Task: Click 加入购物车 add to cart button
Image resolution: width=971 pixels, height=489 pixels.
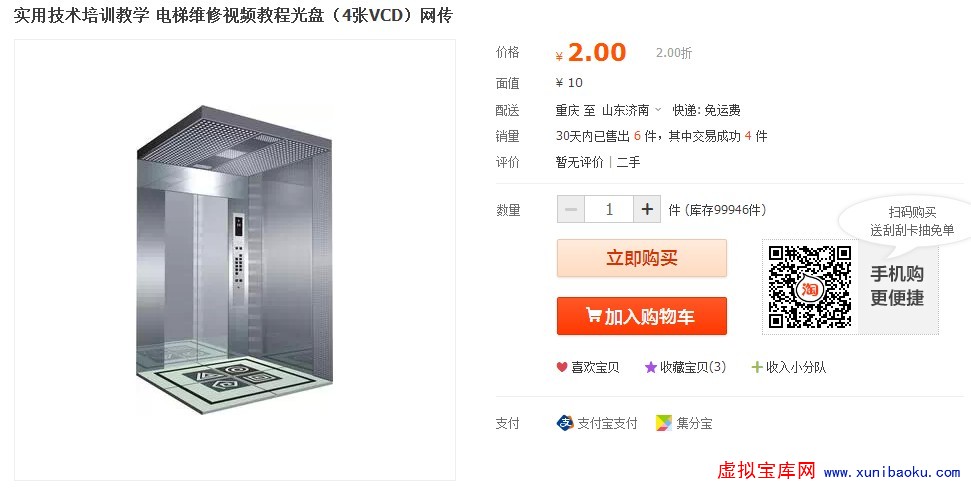Action: click(642, 316)
